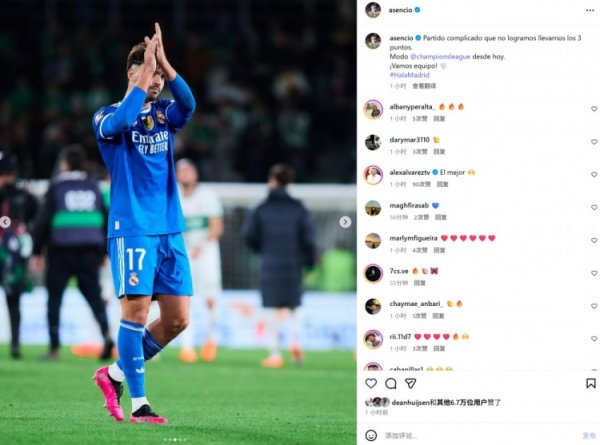Go to the next photo with the right arrow
600x445 pixels.
pos(345,222)
